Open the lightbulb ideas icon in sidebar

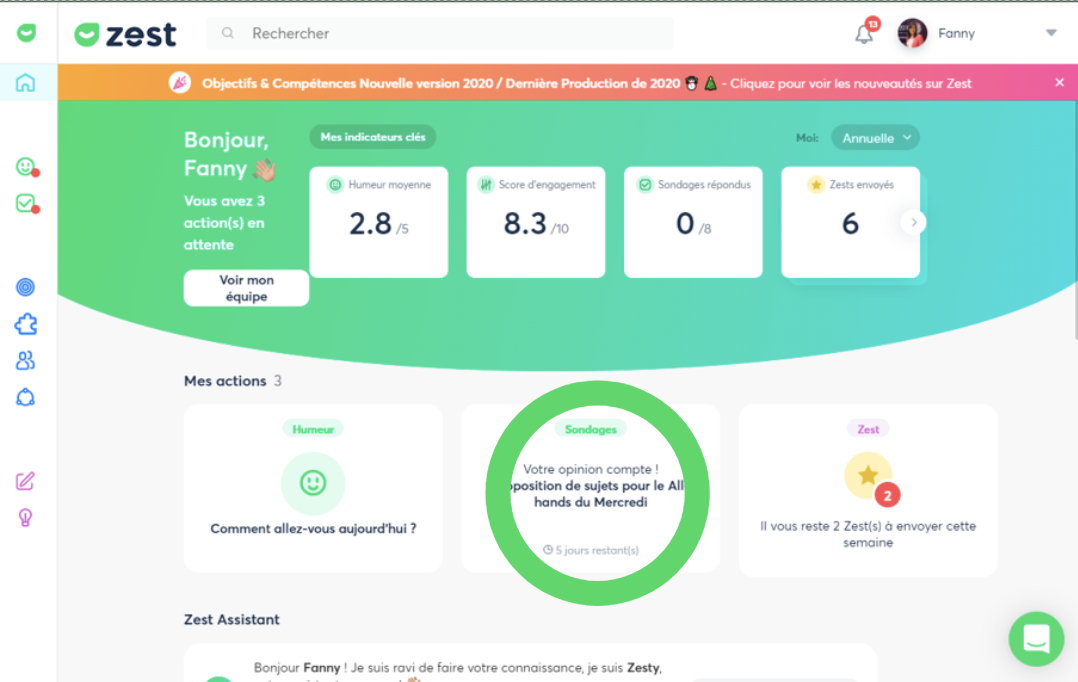26,517
